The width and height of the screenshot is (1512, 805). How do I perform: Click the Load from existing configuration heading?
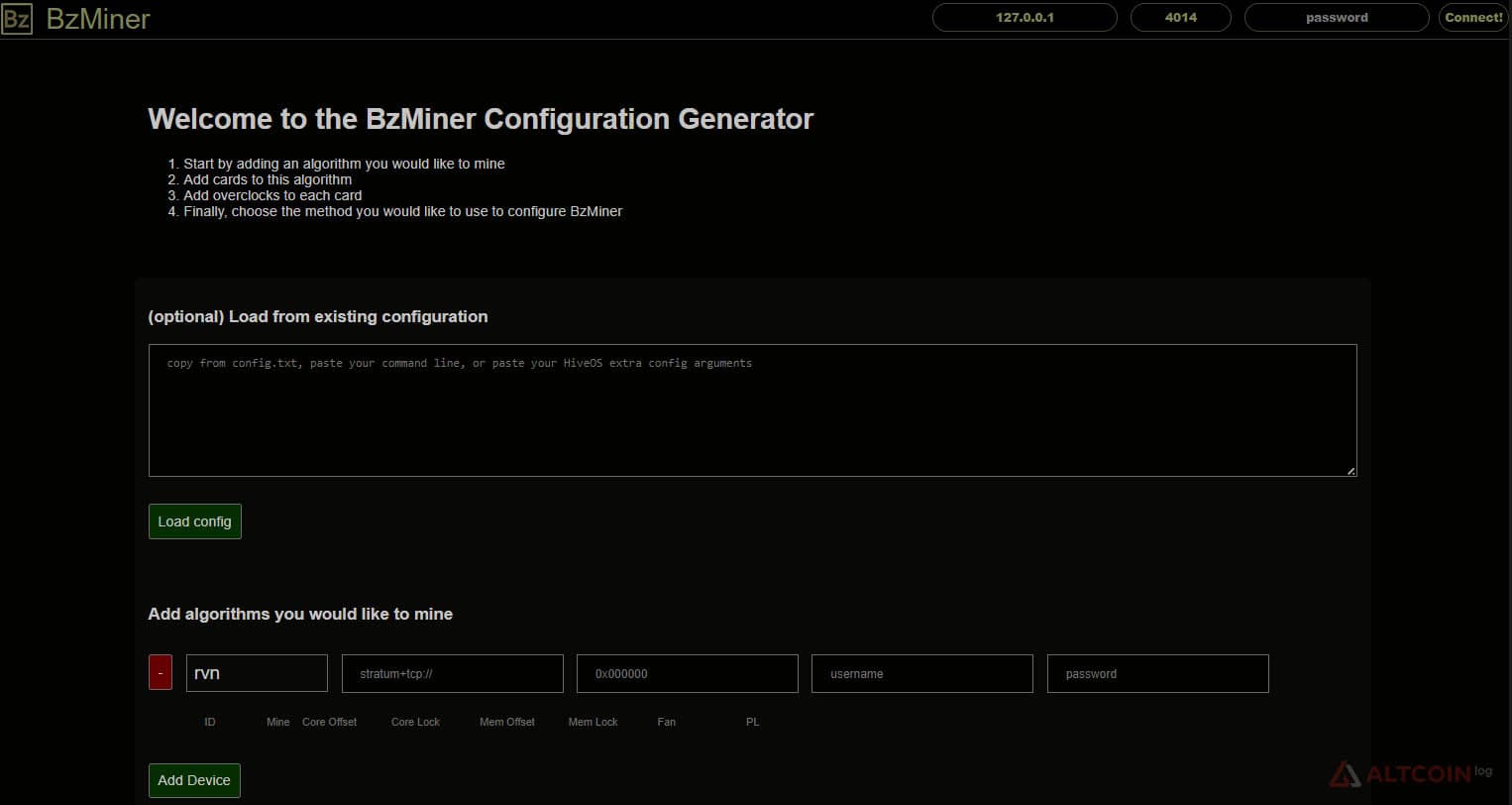pyautogui.click(x=318, y=316)
